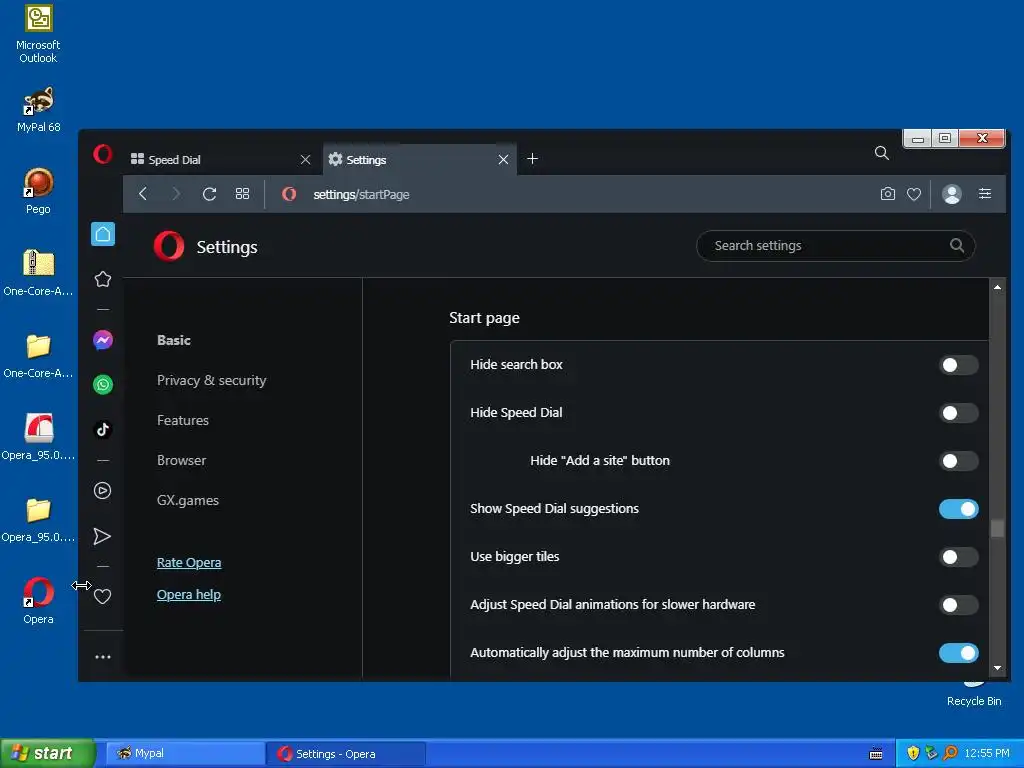
Task: Click Settings - Opera taskbar button
Action: 346,753
